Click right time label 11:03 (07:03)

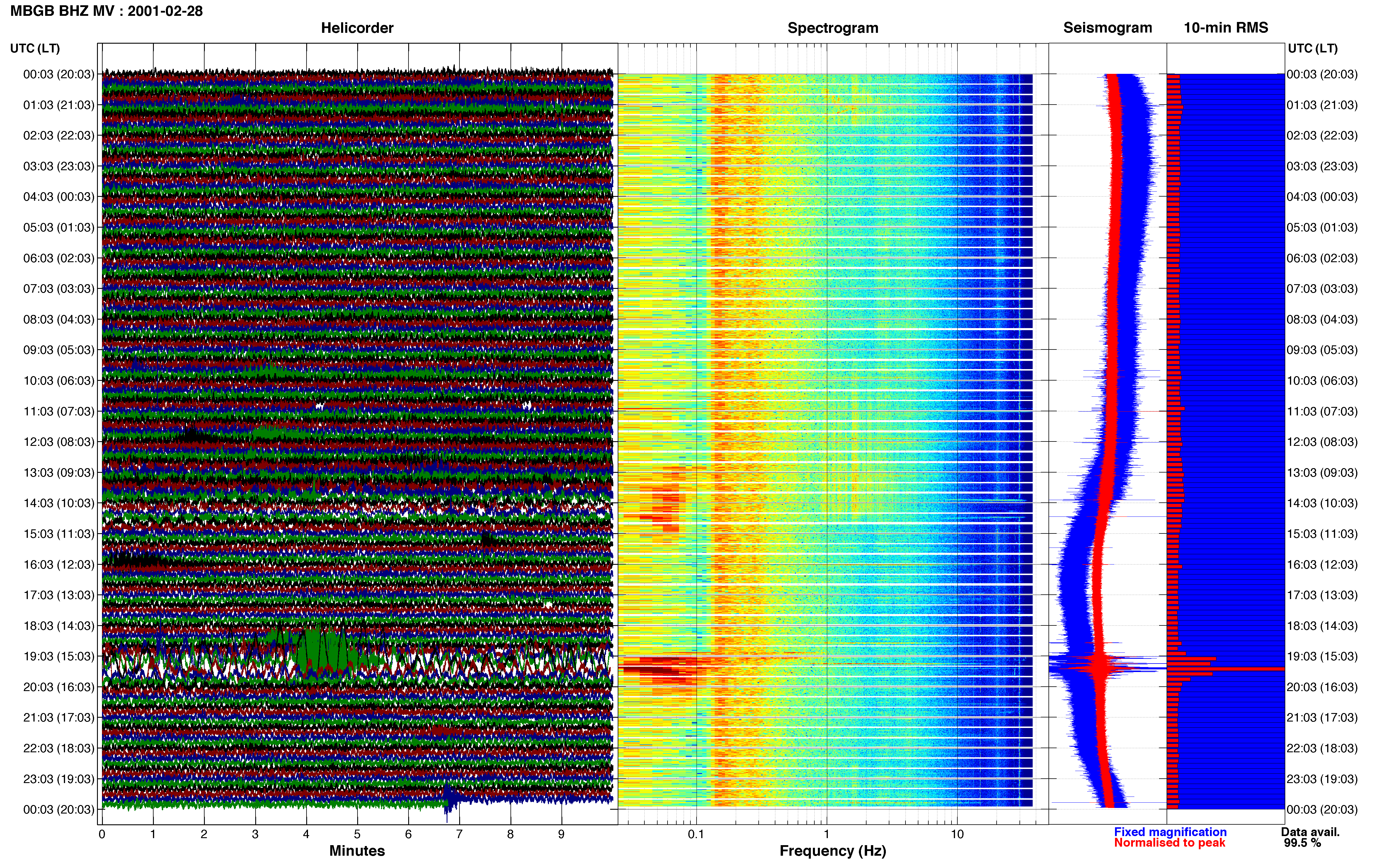tap(1322, 411)
